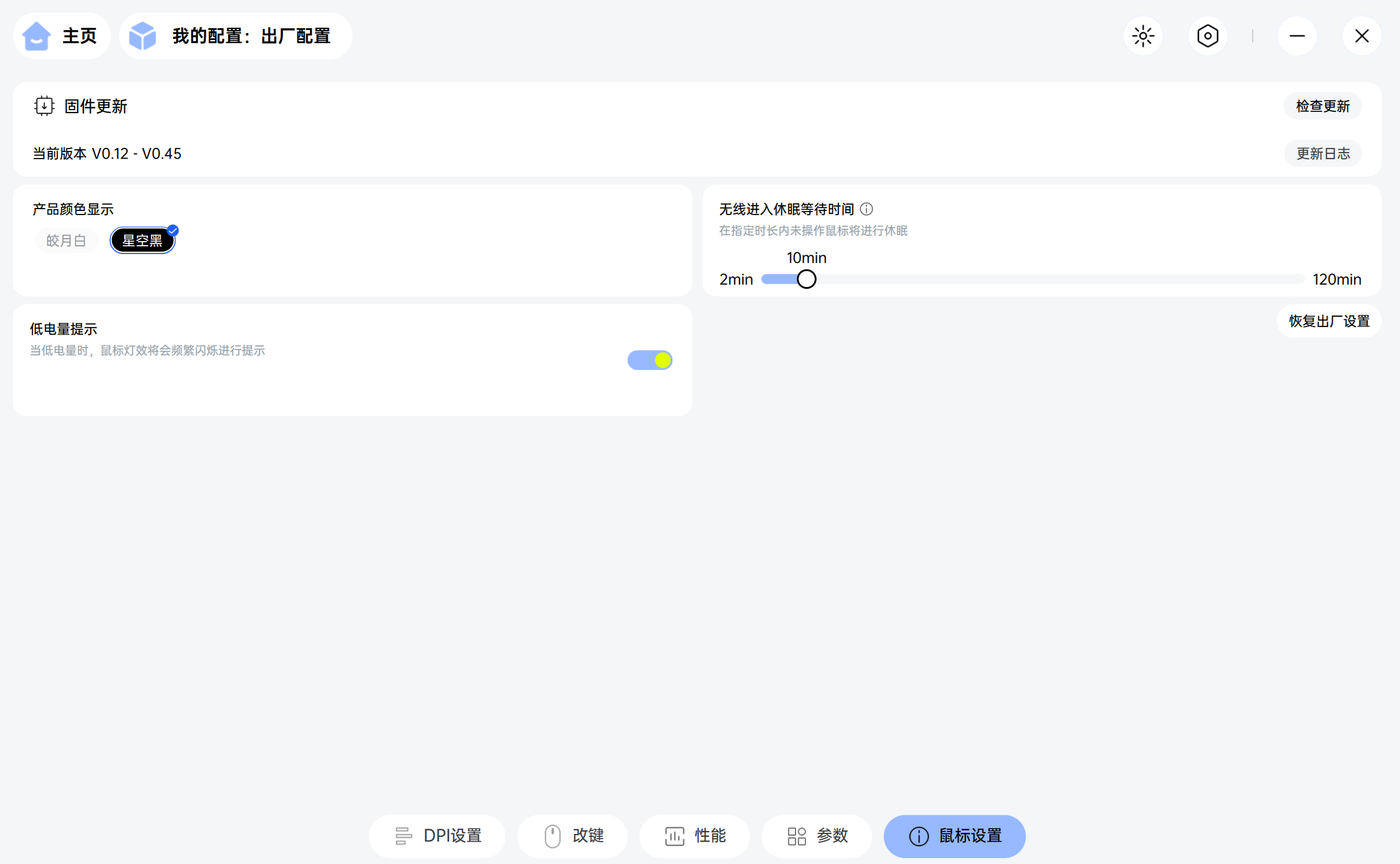Open the 更新日志 changelog
The width and height of the screenshot is (1400, 864).
coord(1322,154)
